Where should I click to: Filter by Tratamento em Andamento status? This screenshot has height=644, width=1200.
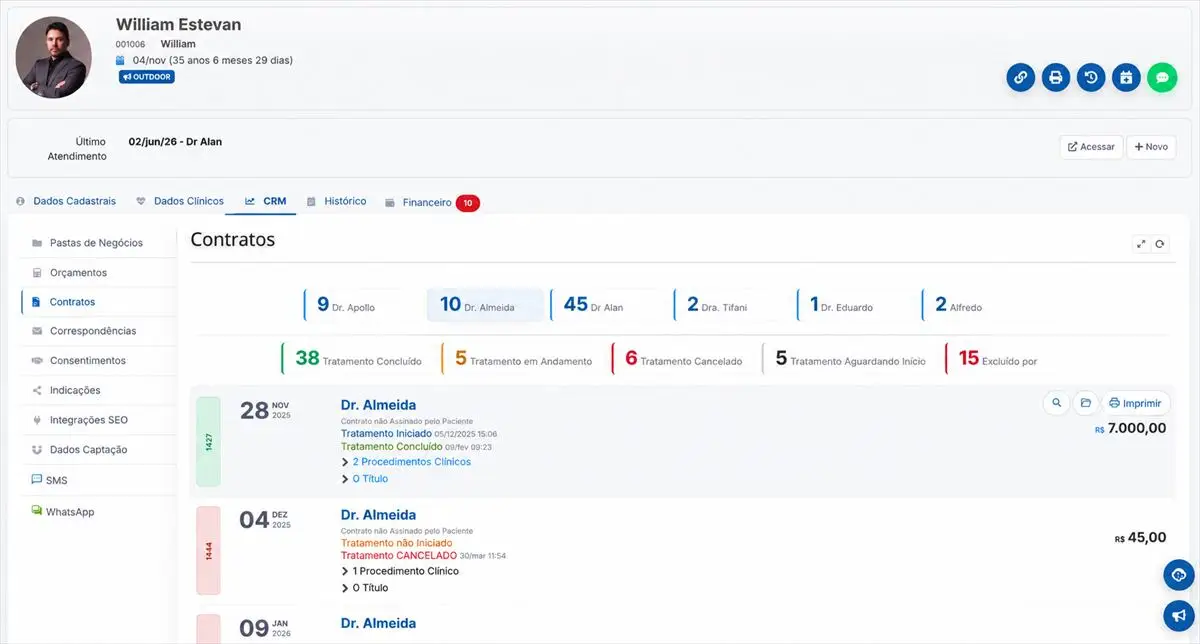[x=521, y=358]
